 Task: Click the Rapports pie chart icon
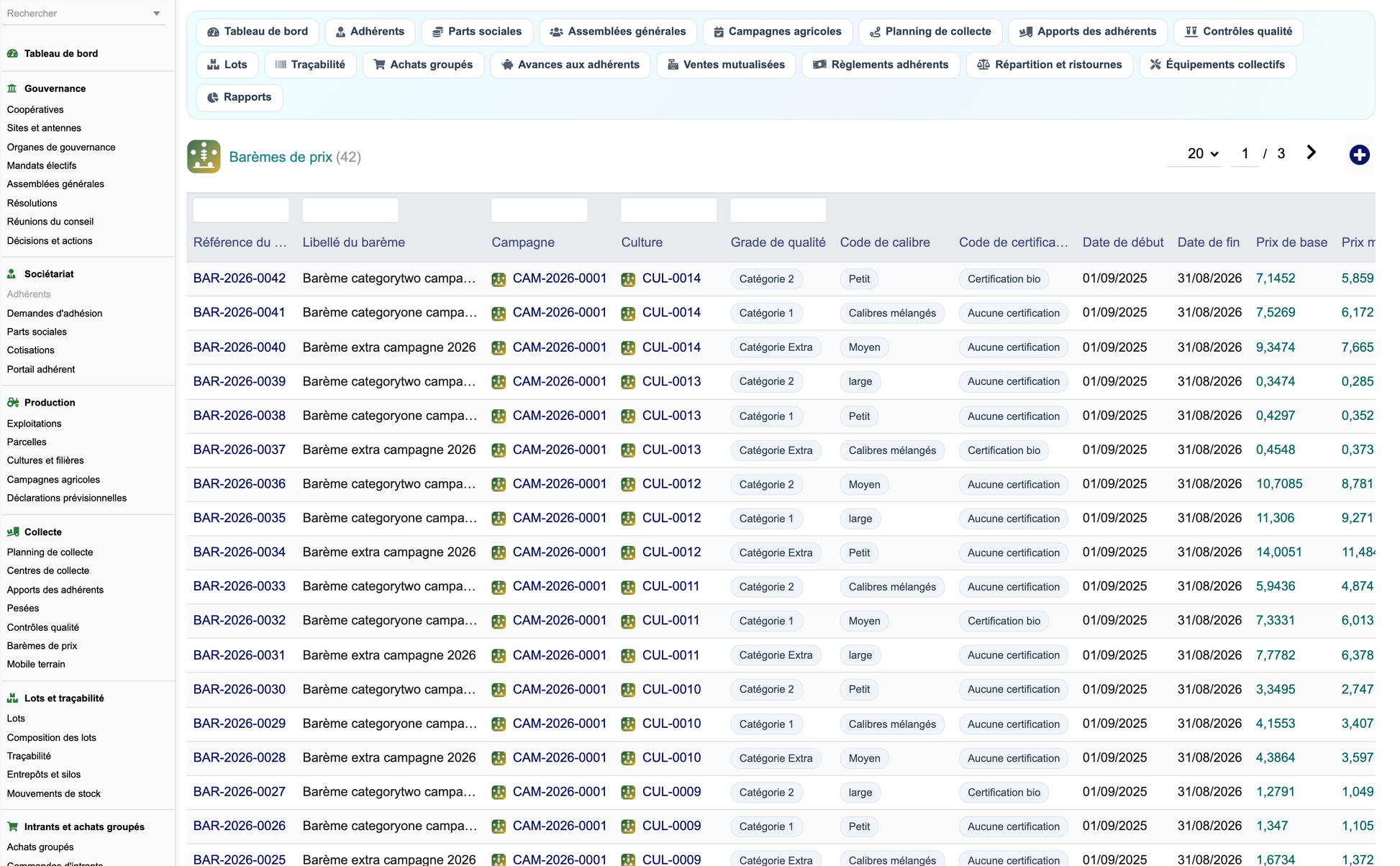(x=213, y=98)
